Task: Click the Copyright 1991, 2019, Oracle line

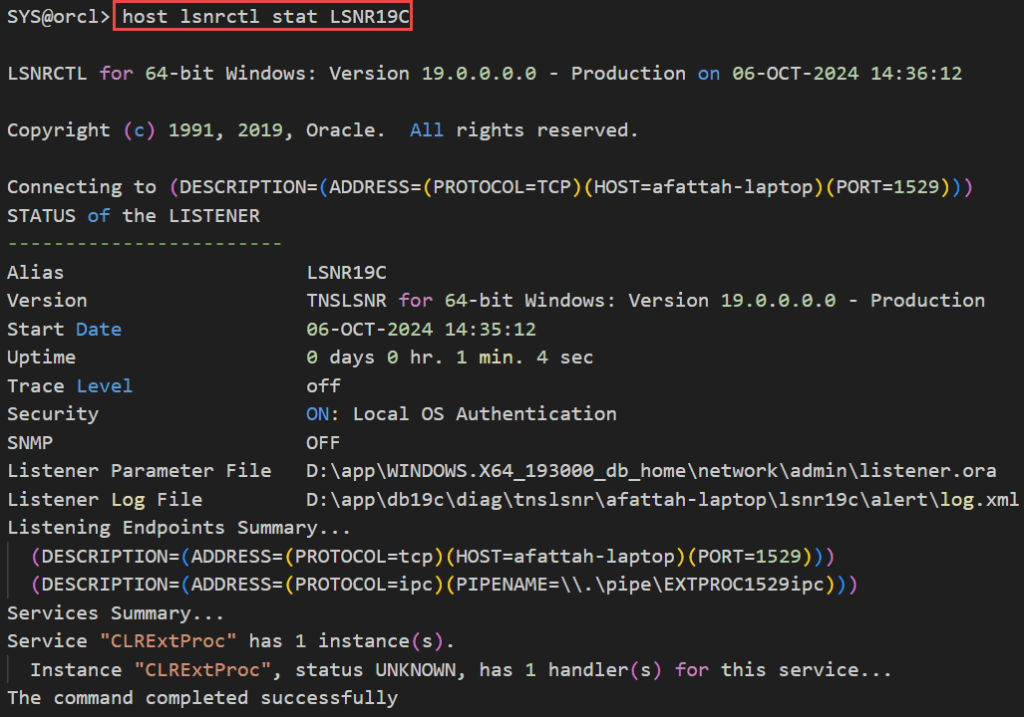Action: tap(322, 130)
